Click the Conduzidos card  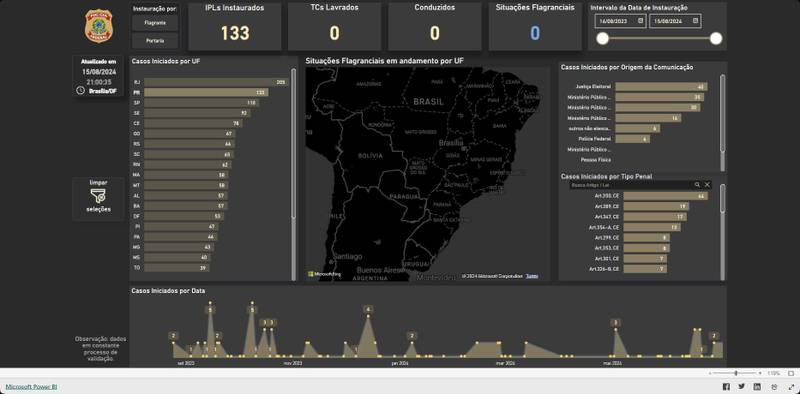pyautogui.click(x=435, y=27)
